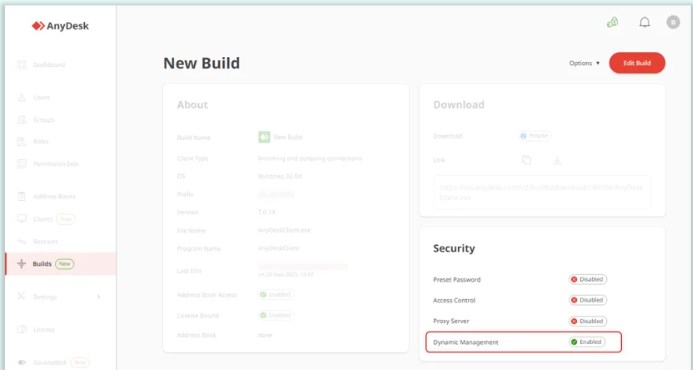Click the Dashboard sidebar icon

(22, 65)
